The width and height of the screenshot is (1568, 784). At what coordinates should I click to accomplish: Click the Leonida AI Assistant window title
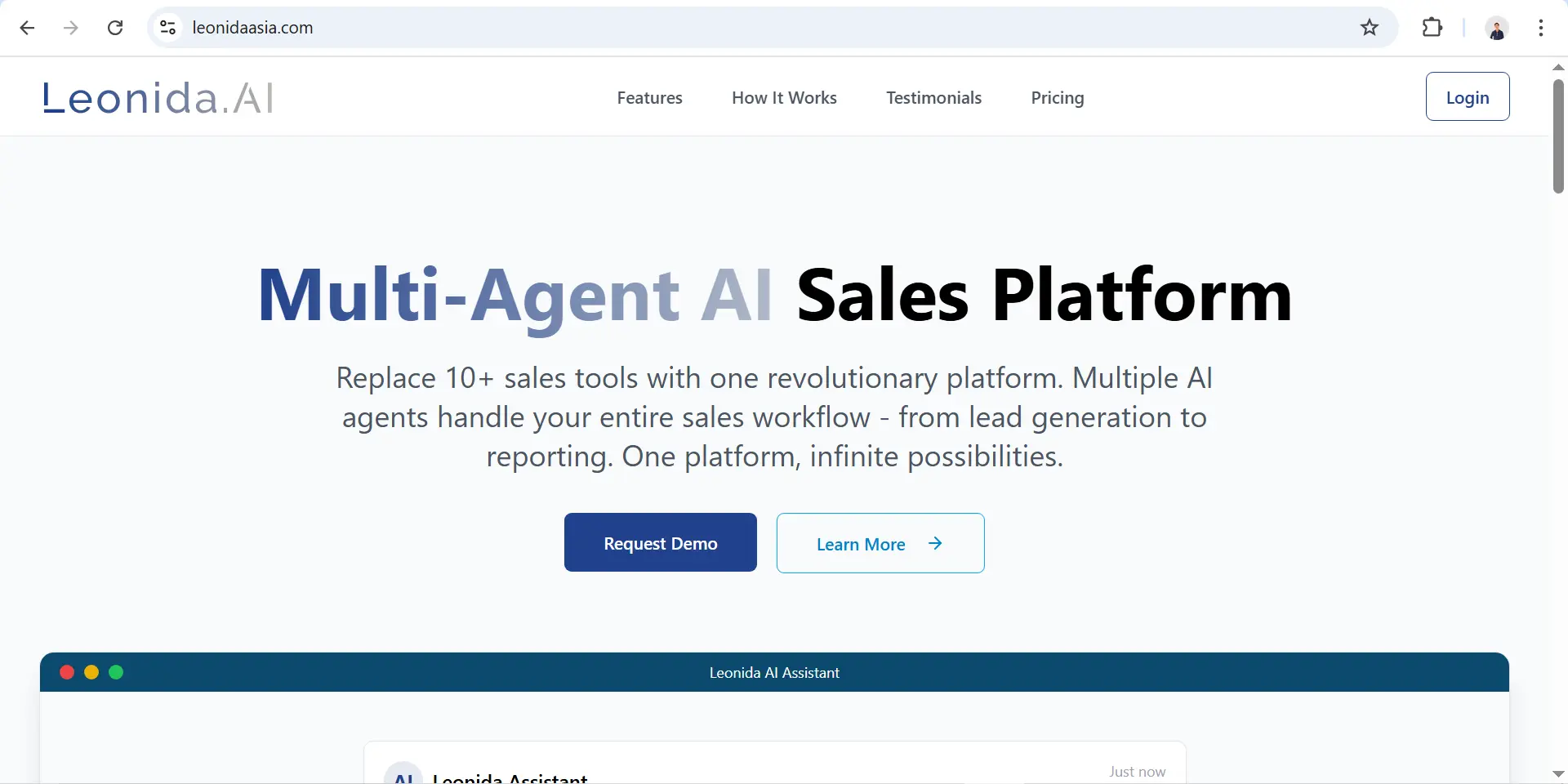[774, 673]
